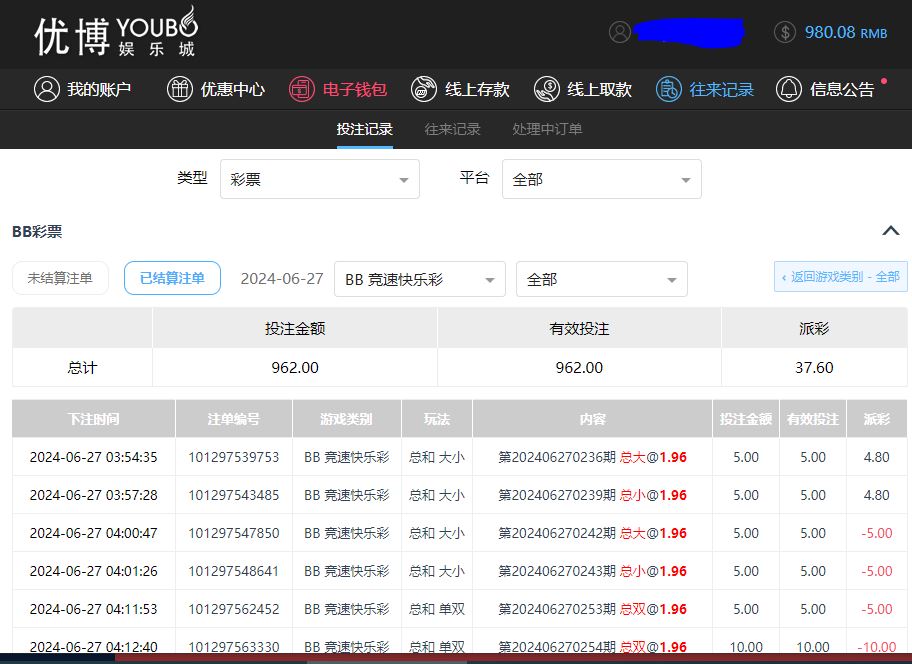Viewport: 912px width, 664px height.
Task: Open the 电子钱包 wallet icon
Action: click(x=301, y=89)
